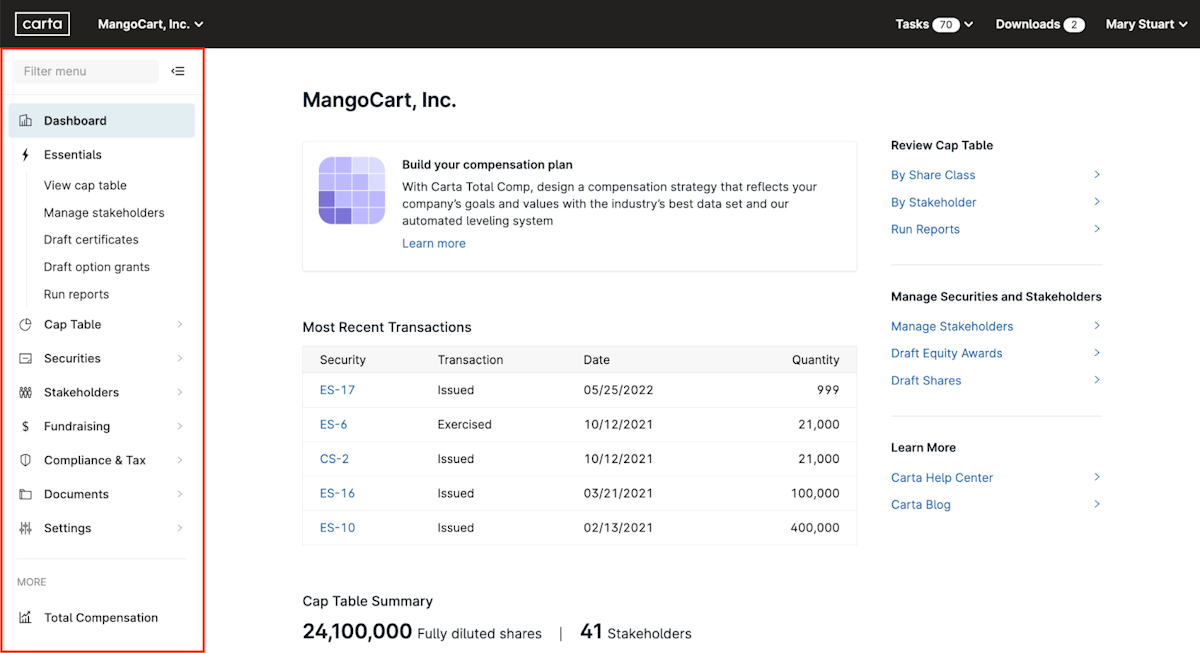
Task: Select the Stakeholders people icon
Action: coord(24,392)
